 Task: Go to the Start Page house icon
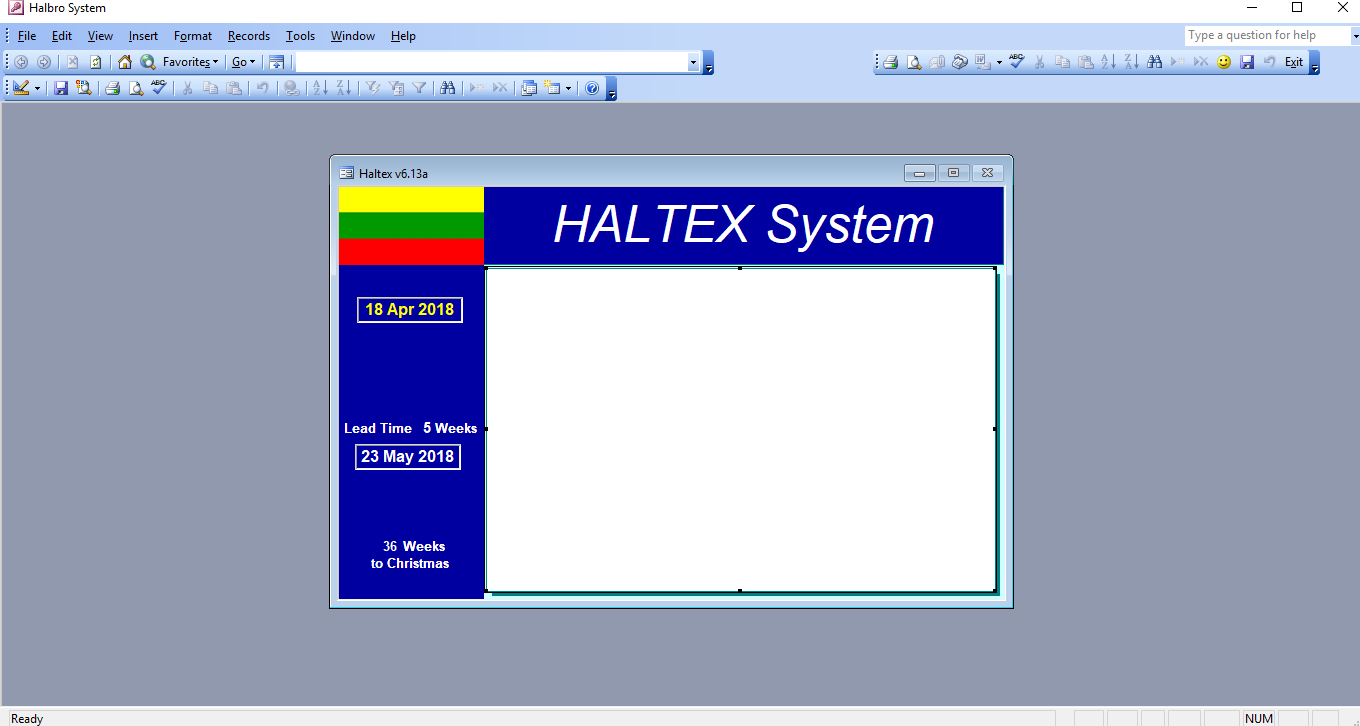pyautogui.click(x=125, y=62)
